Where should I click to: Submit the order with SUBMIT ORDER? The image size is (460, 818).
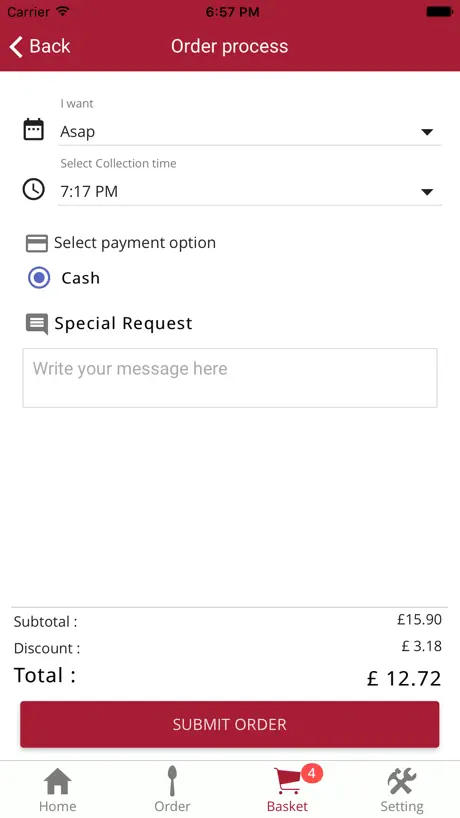click(229, 725)
